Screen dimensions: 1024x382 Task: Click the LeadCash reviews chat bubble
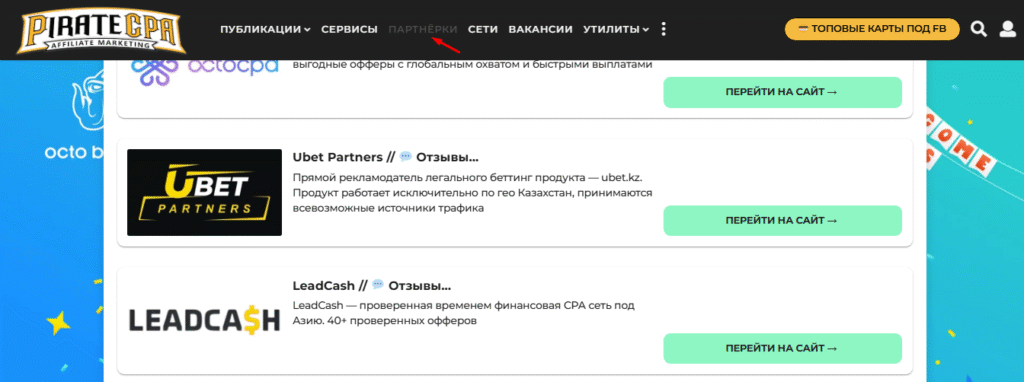(x=378, y=285)
